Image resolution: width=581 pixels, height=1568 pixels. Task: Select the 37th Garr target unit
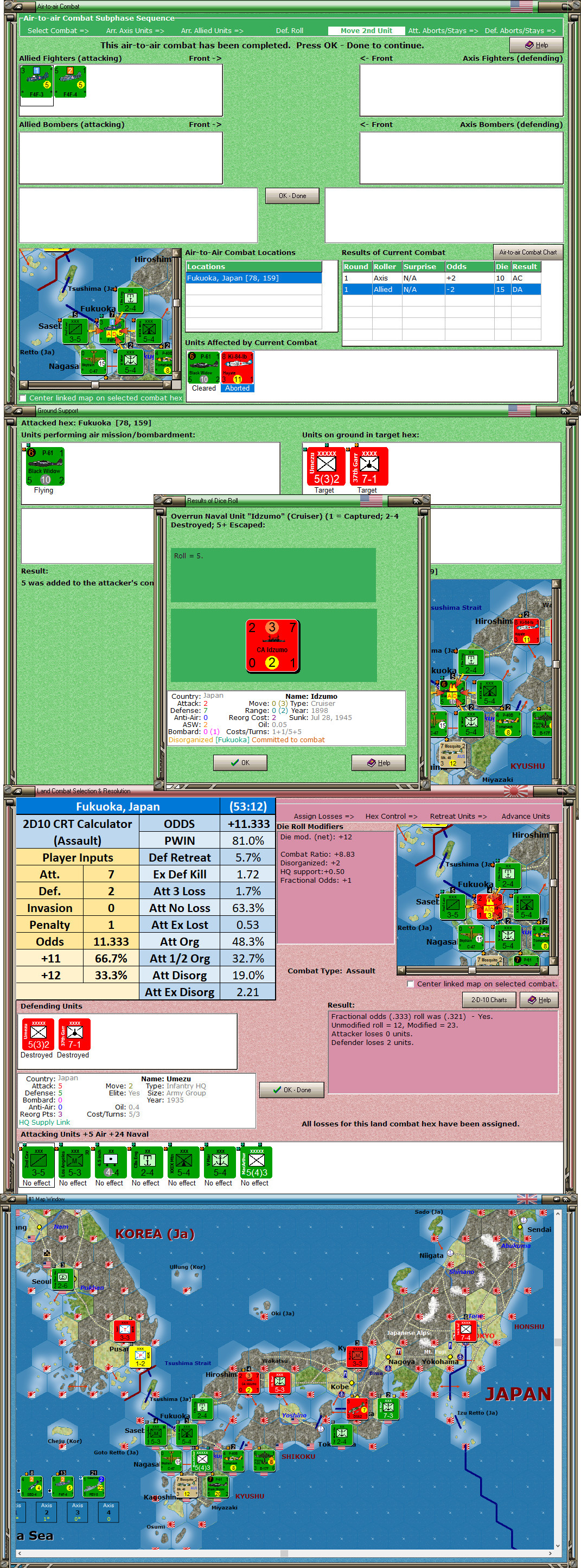tap(369, 466)
